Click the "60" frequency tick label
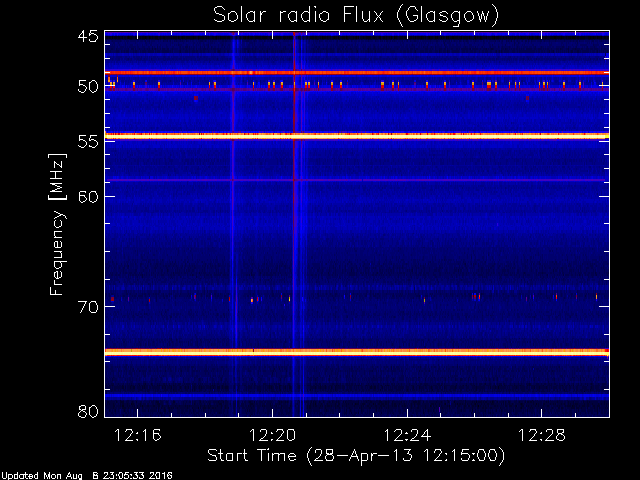This screenshot has width=640, height=480. pos(88,197)
